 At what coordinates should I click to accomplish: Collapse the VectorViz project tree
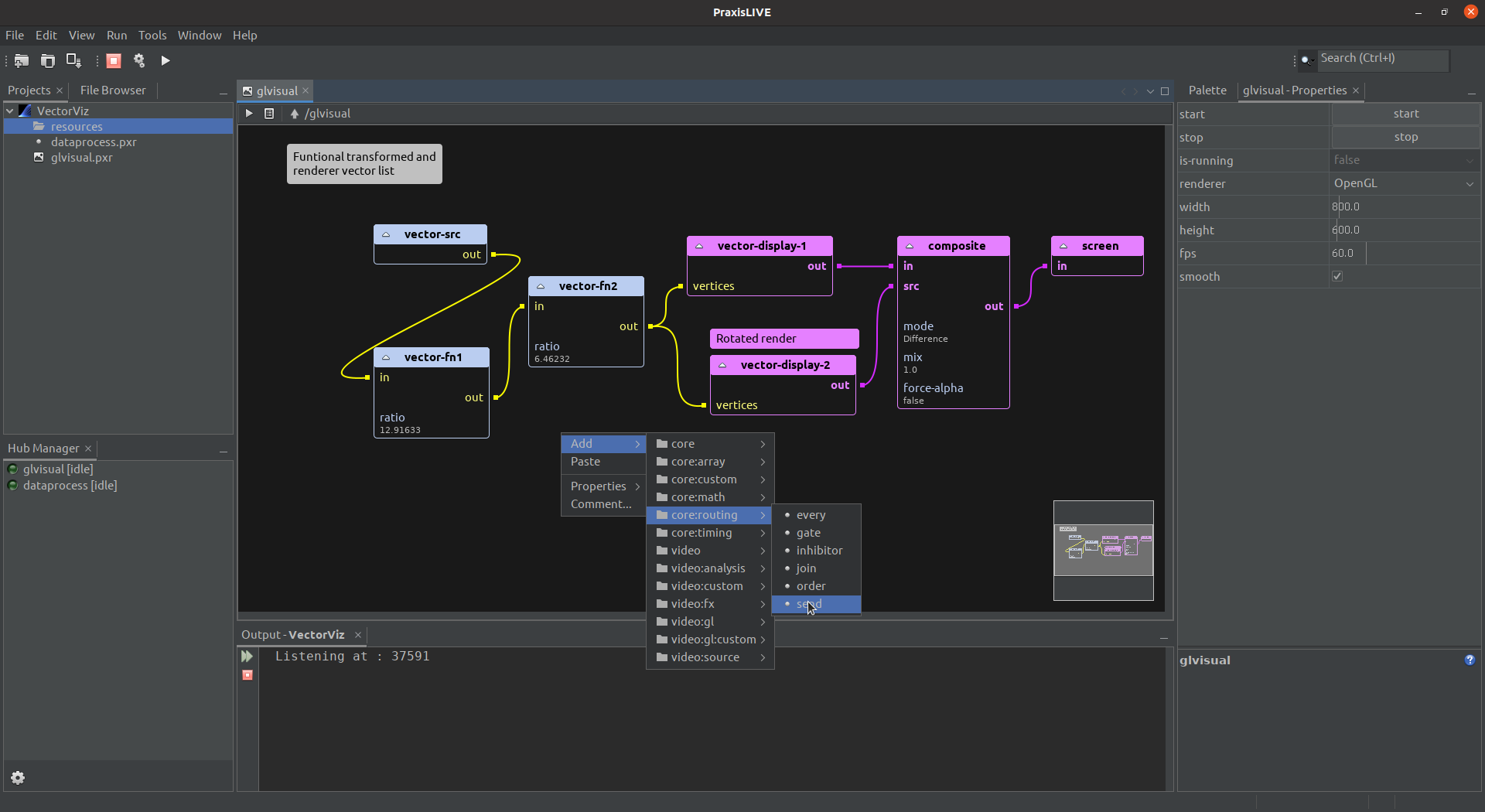[10, 111]
